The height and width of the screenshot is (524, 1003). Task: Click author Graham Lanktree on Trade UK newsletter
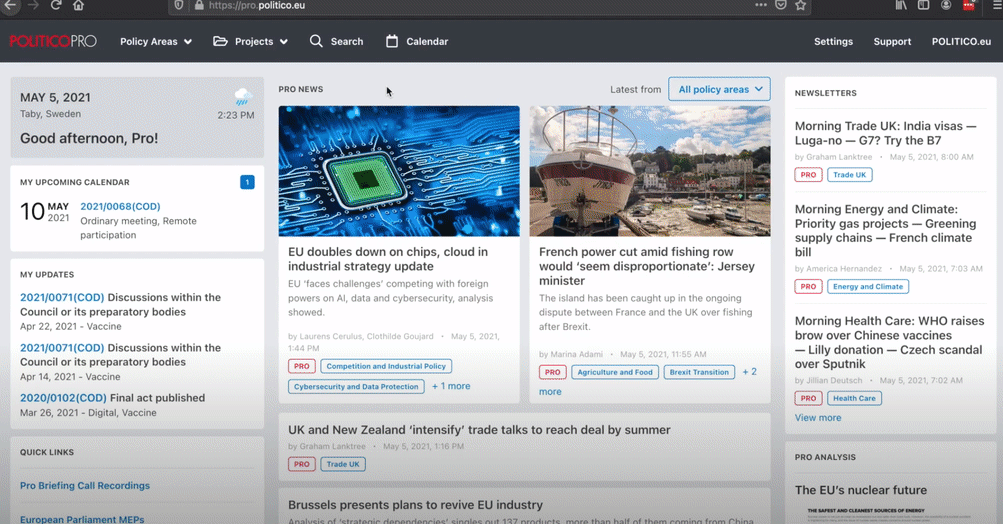pos(839,157)
